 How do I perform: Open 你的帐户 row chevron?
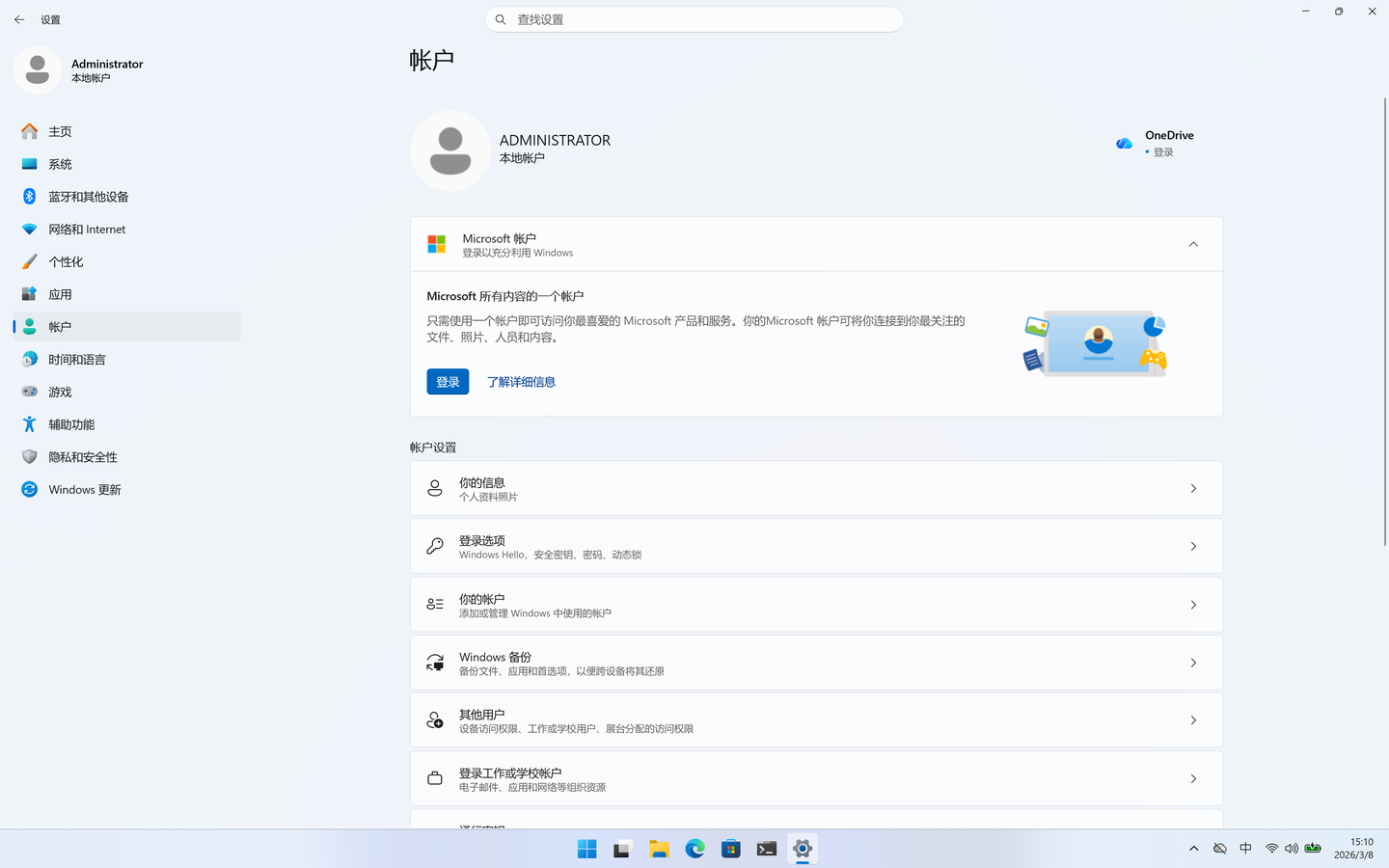(x=1193, y=605)
